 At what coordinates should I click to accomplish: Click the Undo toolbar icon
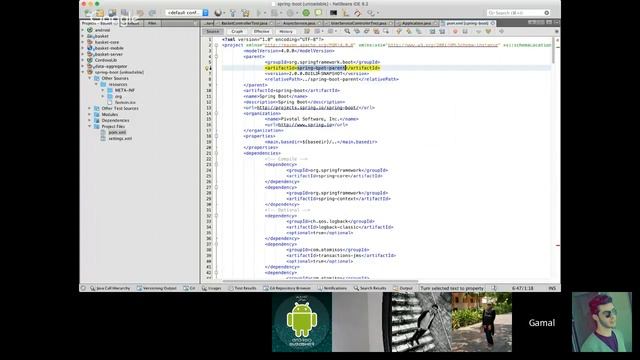pos(140,13)
